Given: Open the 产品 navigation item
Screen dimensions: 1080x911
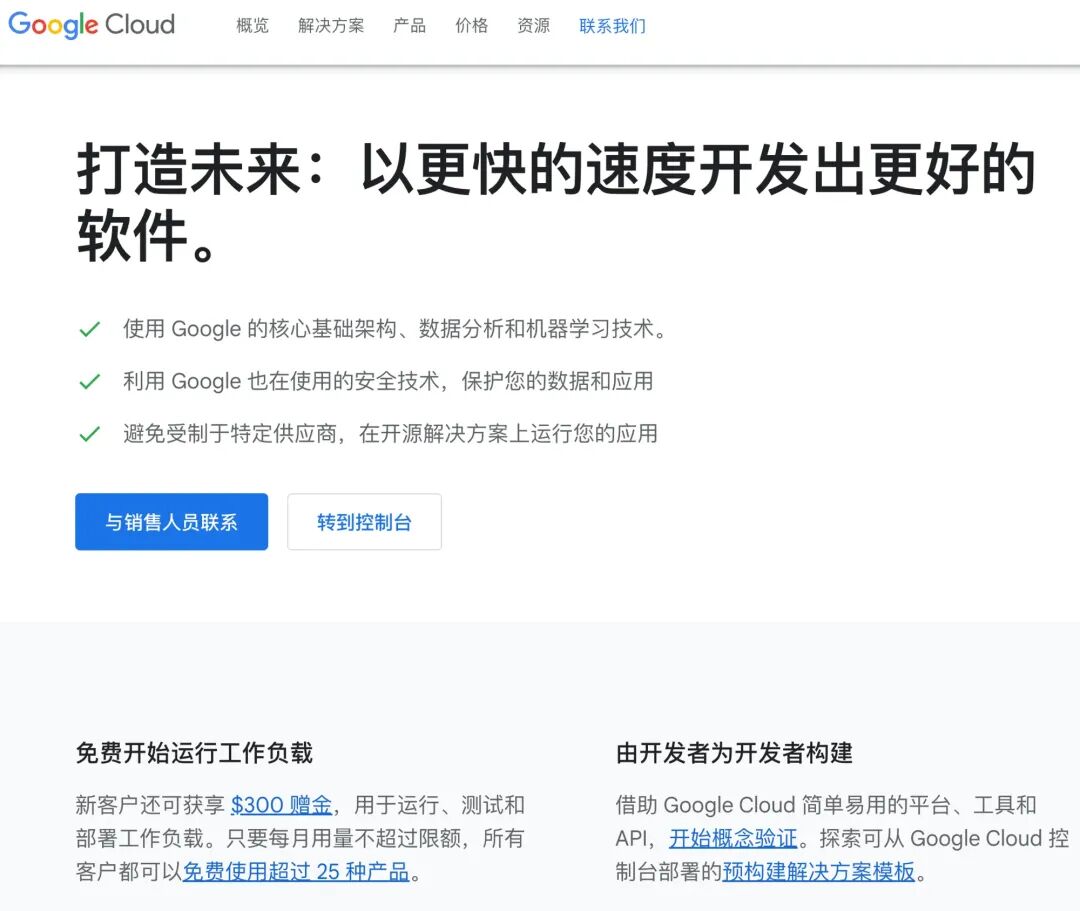Looking at the screenshot, I should [409, 26].
